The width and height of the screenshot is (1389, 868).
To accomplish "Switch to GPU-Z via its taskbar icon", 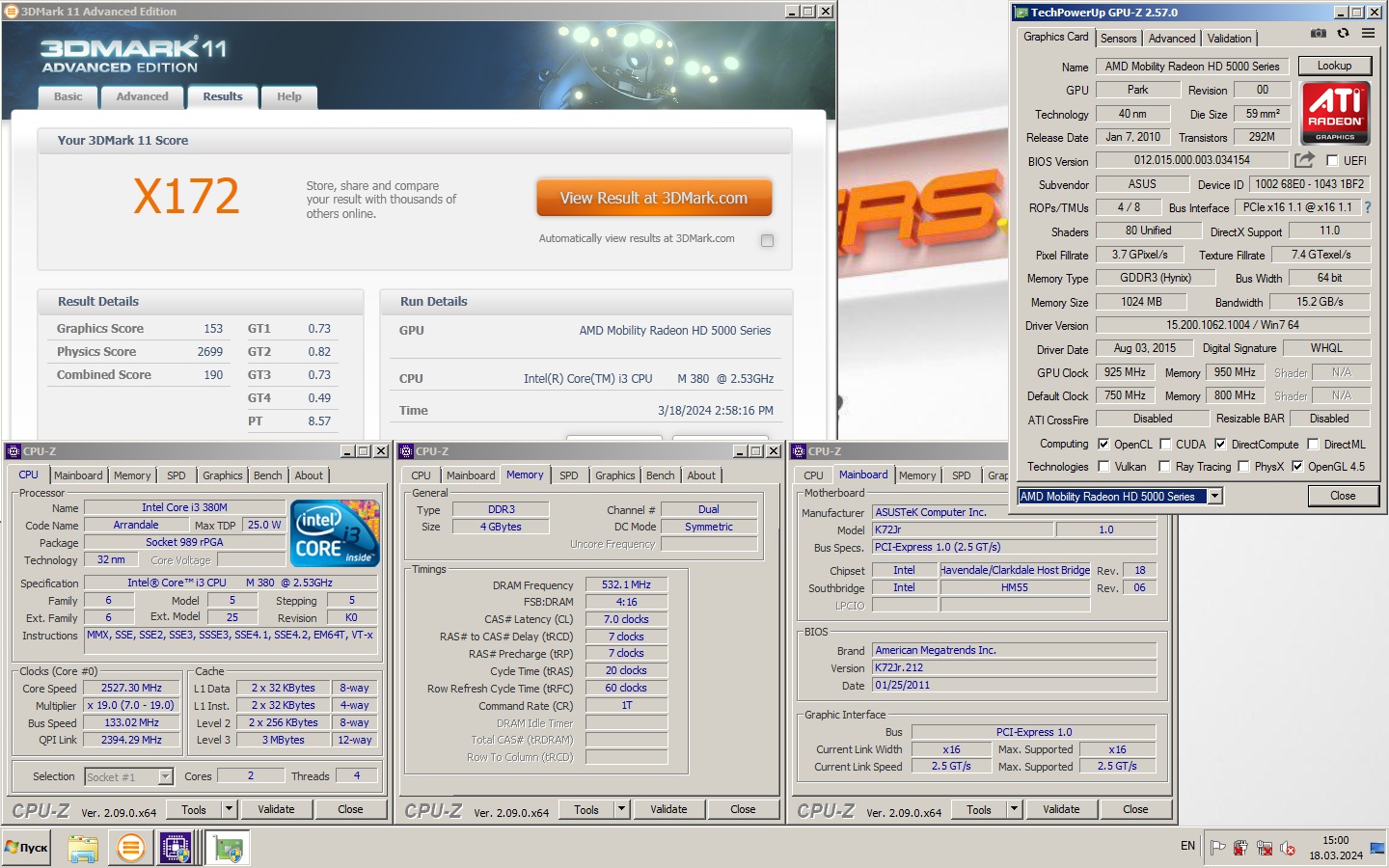I will click(228, 848).
